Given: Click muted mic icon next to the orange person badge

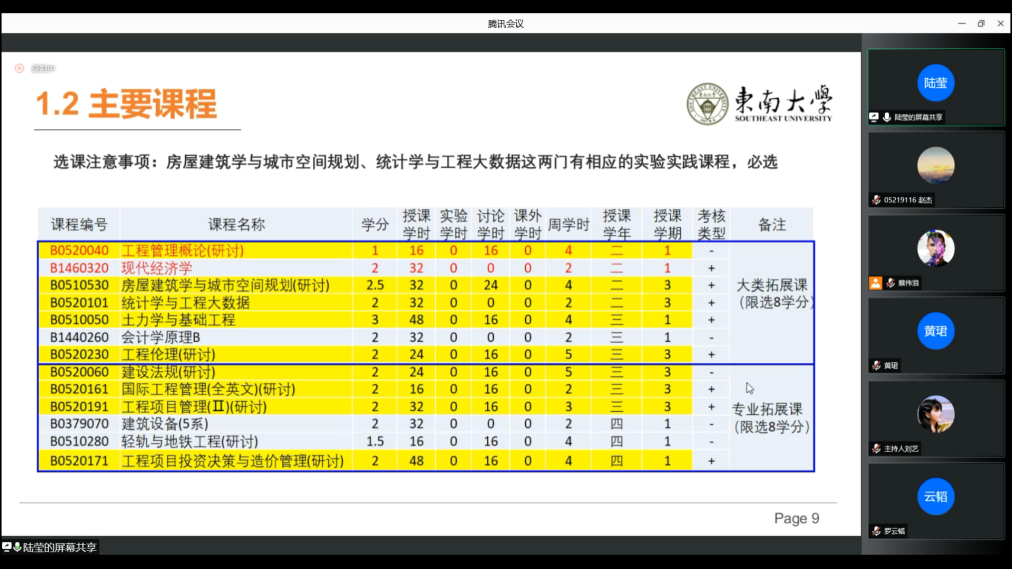Looking at the screenshot, I should (x=891, y=283).
